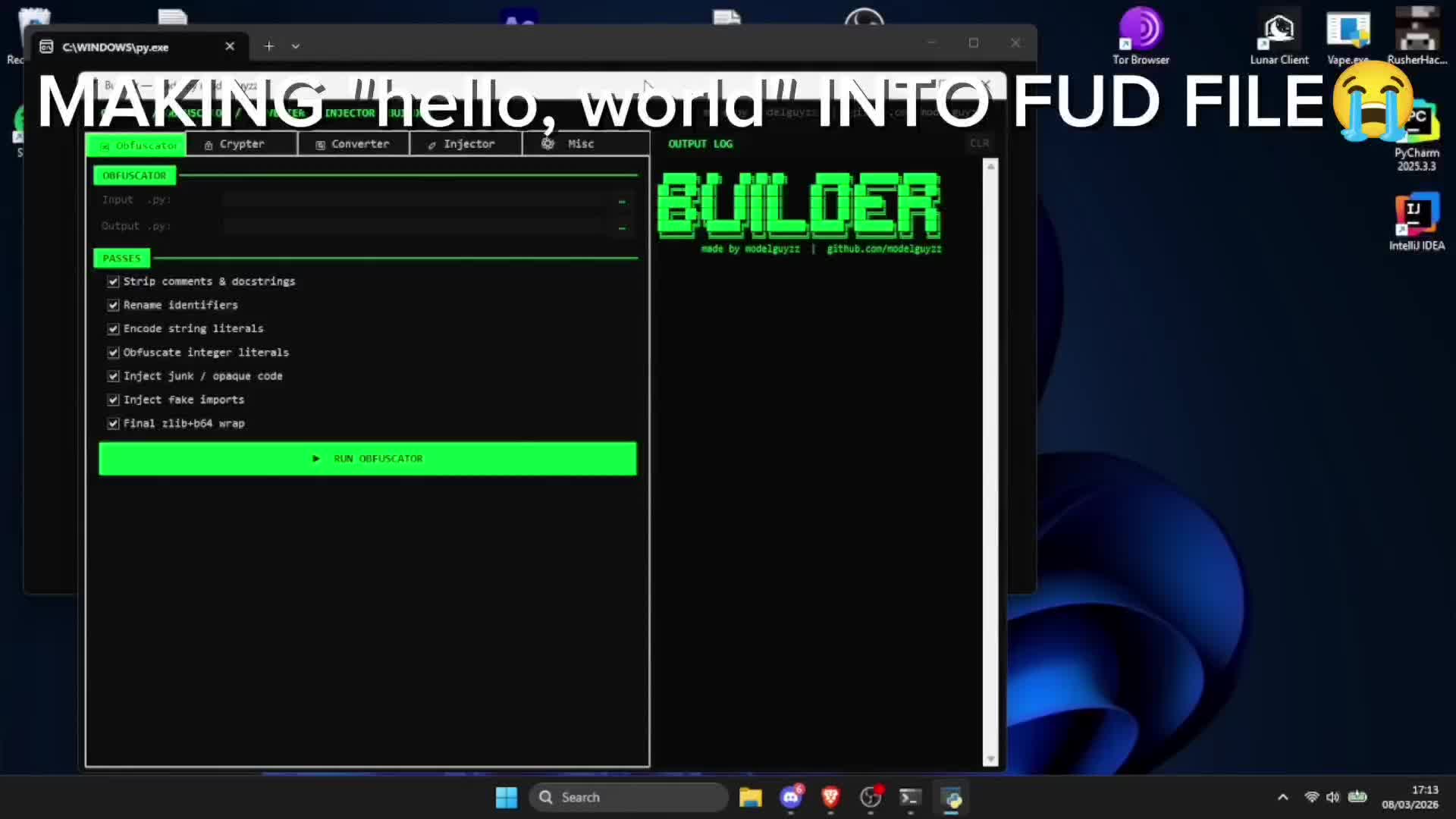This screenshot has height=819, width=1456.
Task: Toggle Strip comments & docstrings checkbox
Action: [113, 281]
